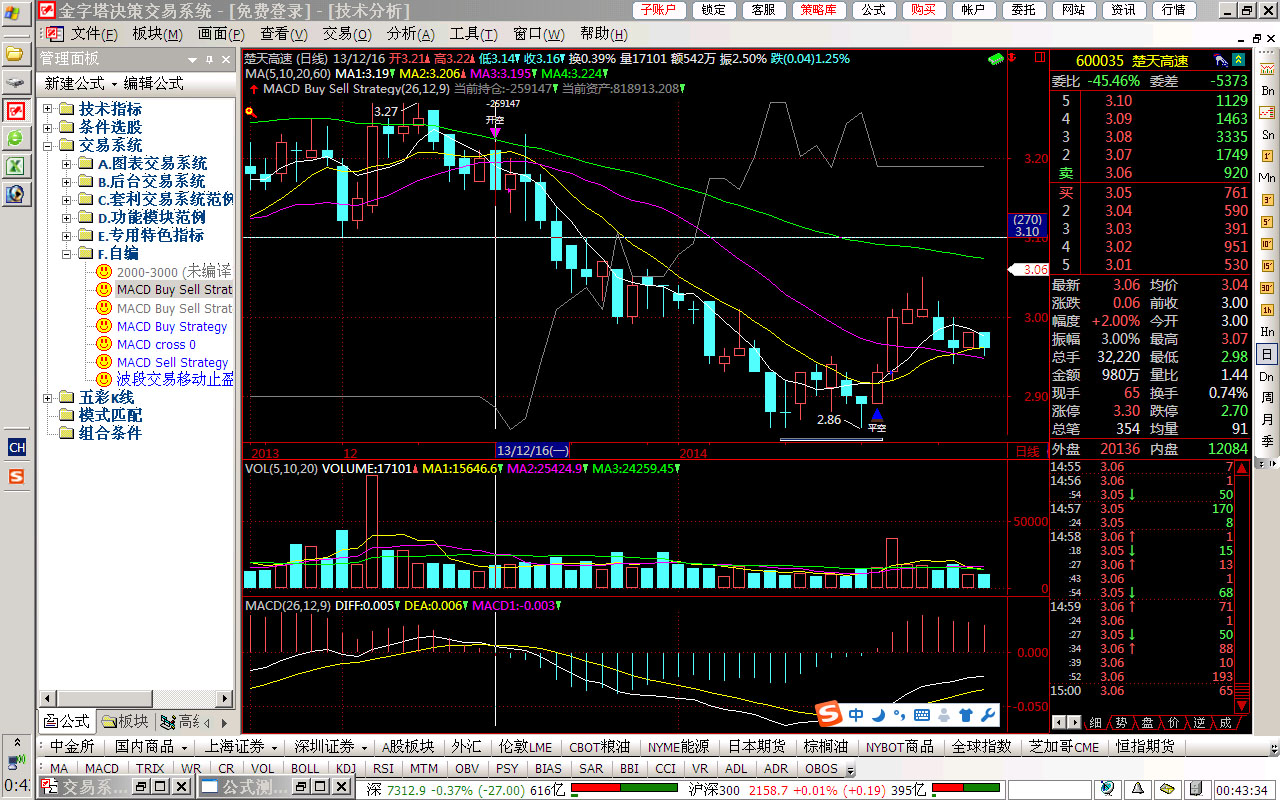Viewport: 1280px width, 800px height.
Task: Click the CH language indicator icon
Action: coord(16,447)
